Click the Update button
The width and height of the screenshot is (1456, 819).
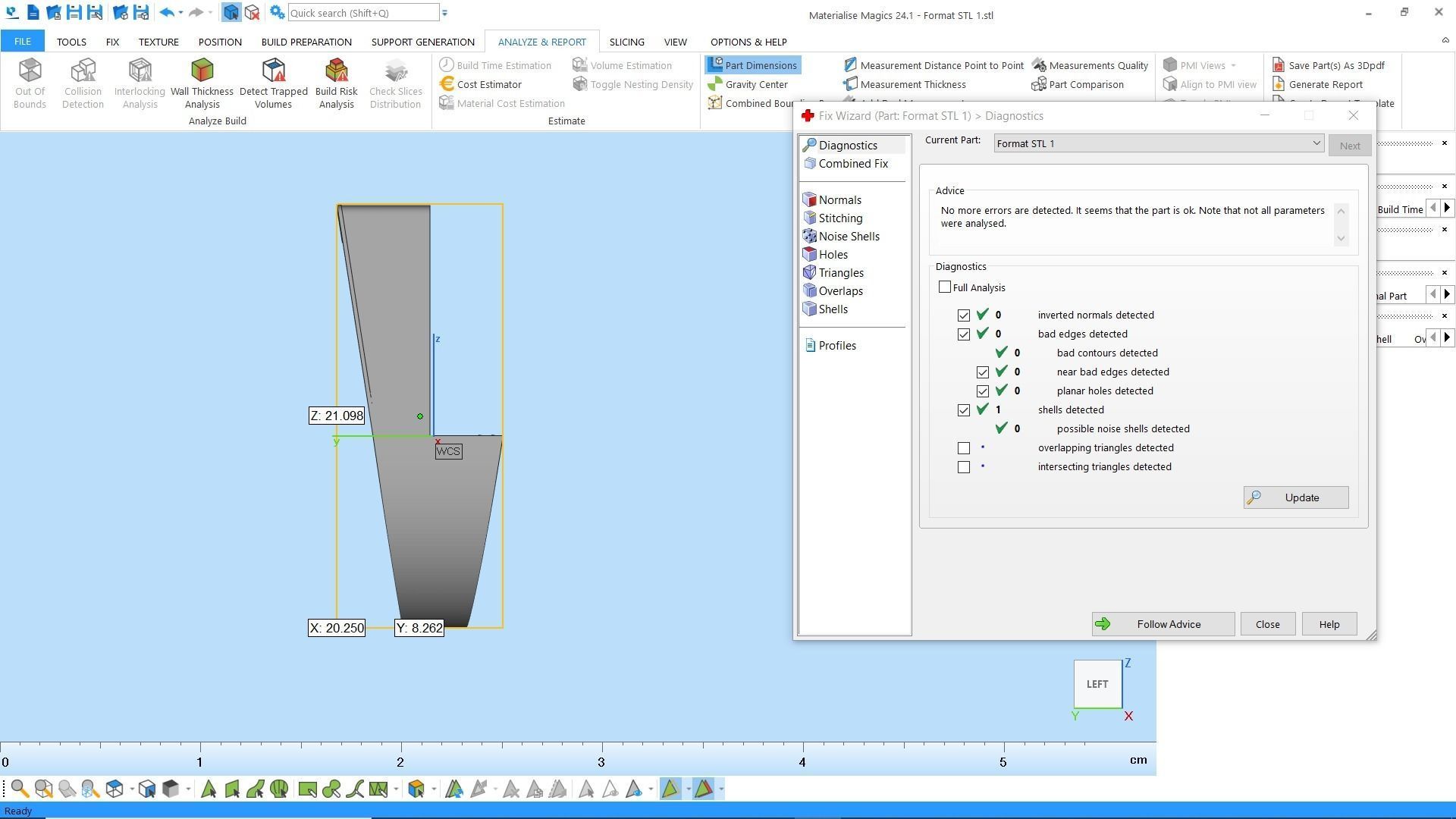1295,497
